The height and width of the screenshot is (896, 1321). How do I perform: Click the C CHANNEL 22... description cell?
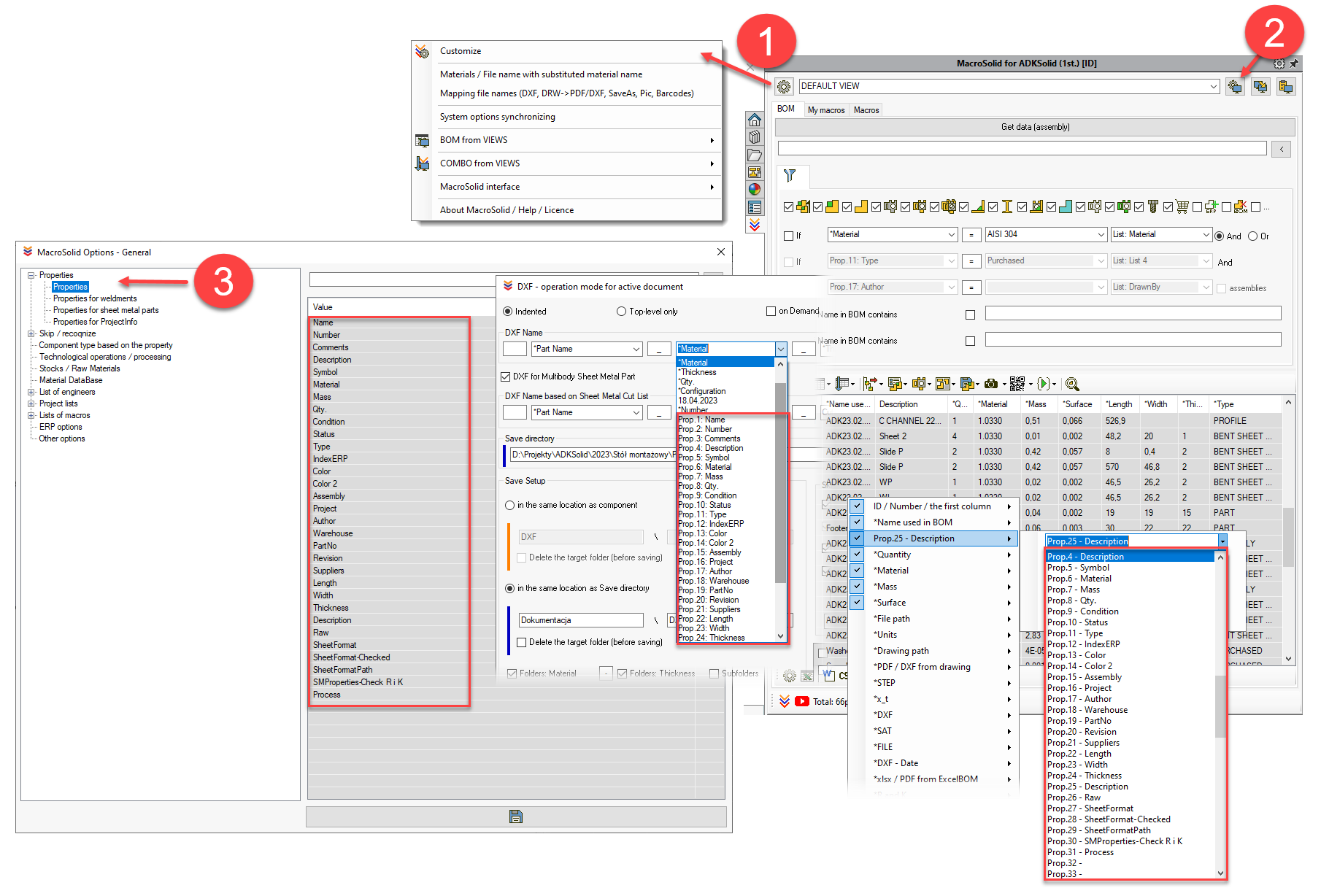pyautogui.click(x=910, y=421)
